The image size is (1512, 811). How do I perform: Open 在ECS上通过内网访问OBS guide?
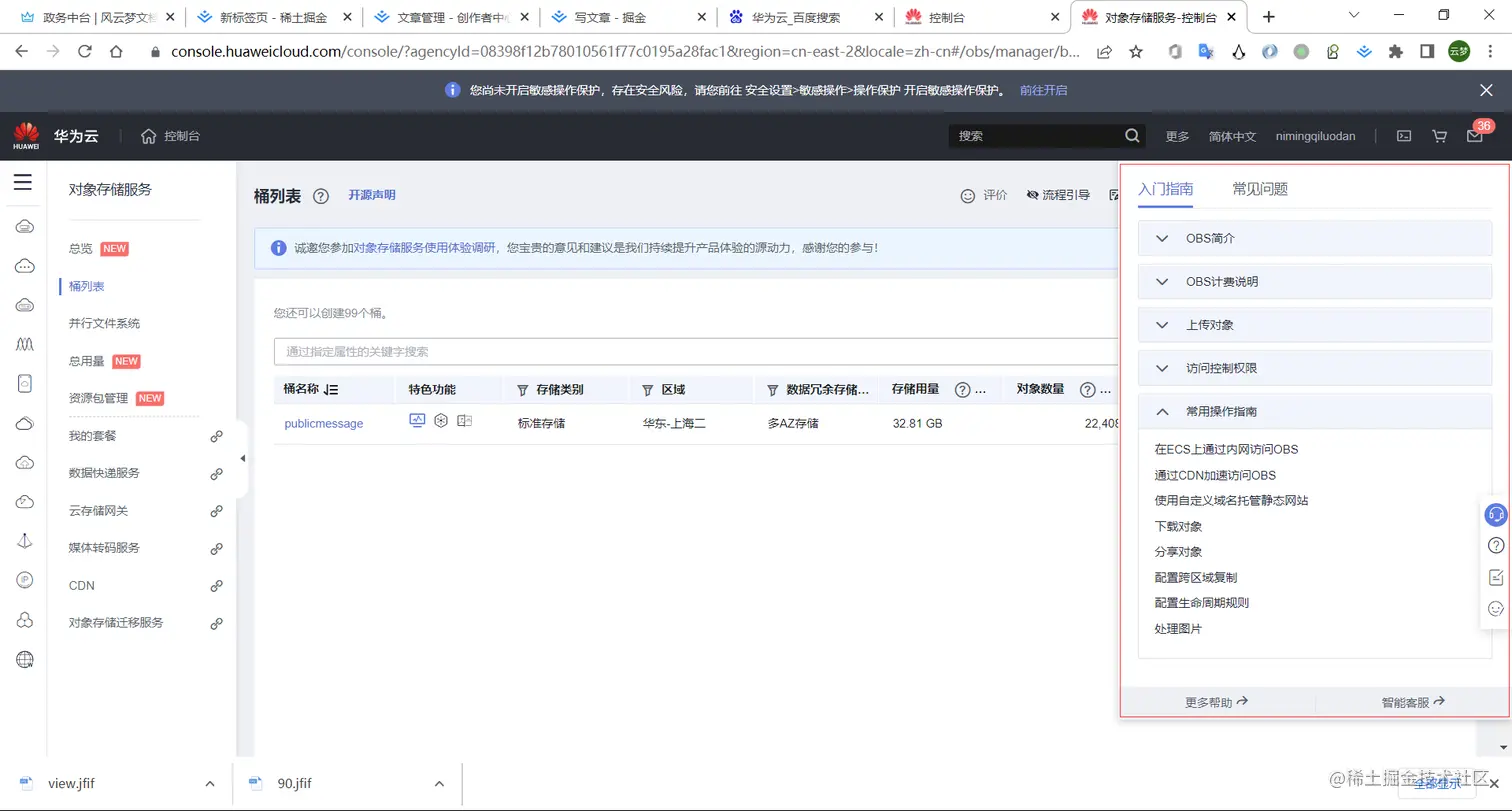1226,450
